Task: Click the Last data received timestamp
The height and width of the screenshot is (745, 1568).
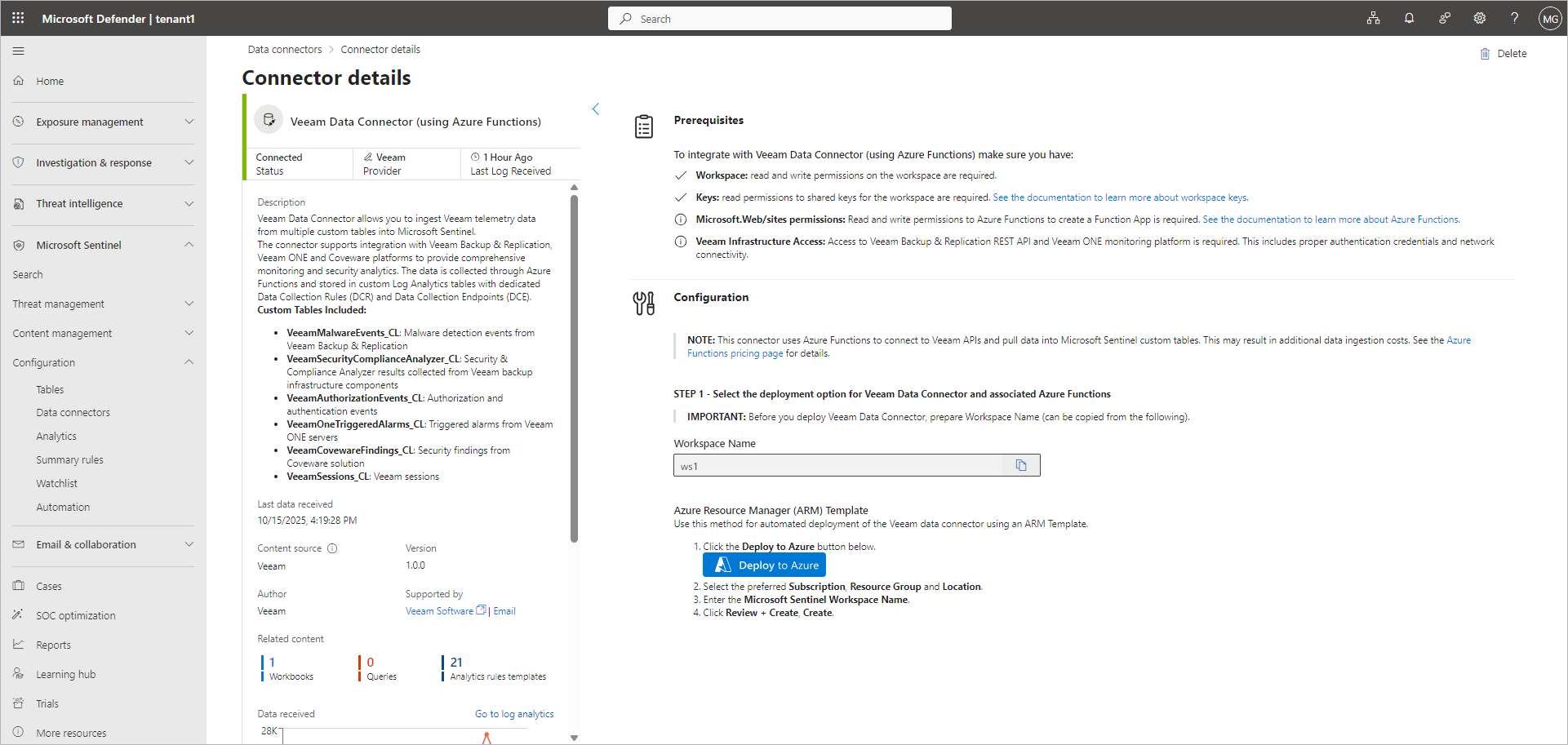Action: click(307, 521)
